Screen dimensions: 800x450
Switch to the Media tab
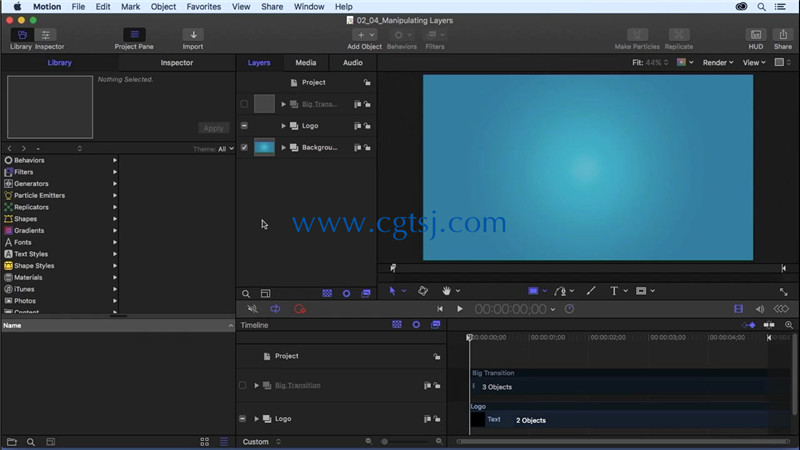pos(306,63)
